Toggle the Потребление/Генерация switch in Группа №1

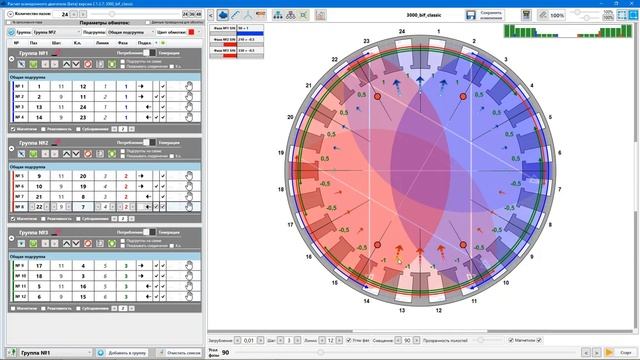(149, 53)
